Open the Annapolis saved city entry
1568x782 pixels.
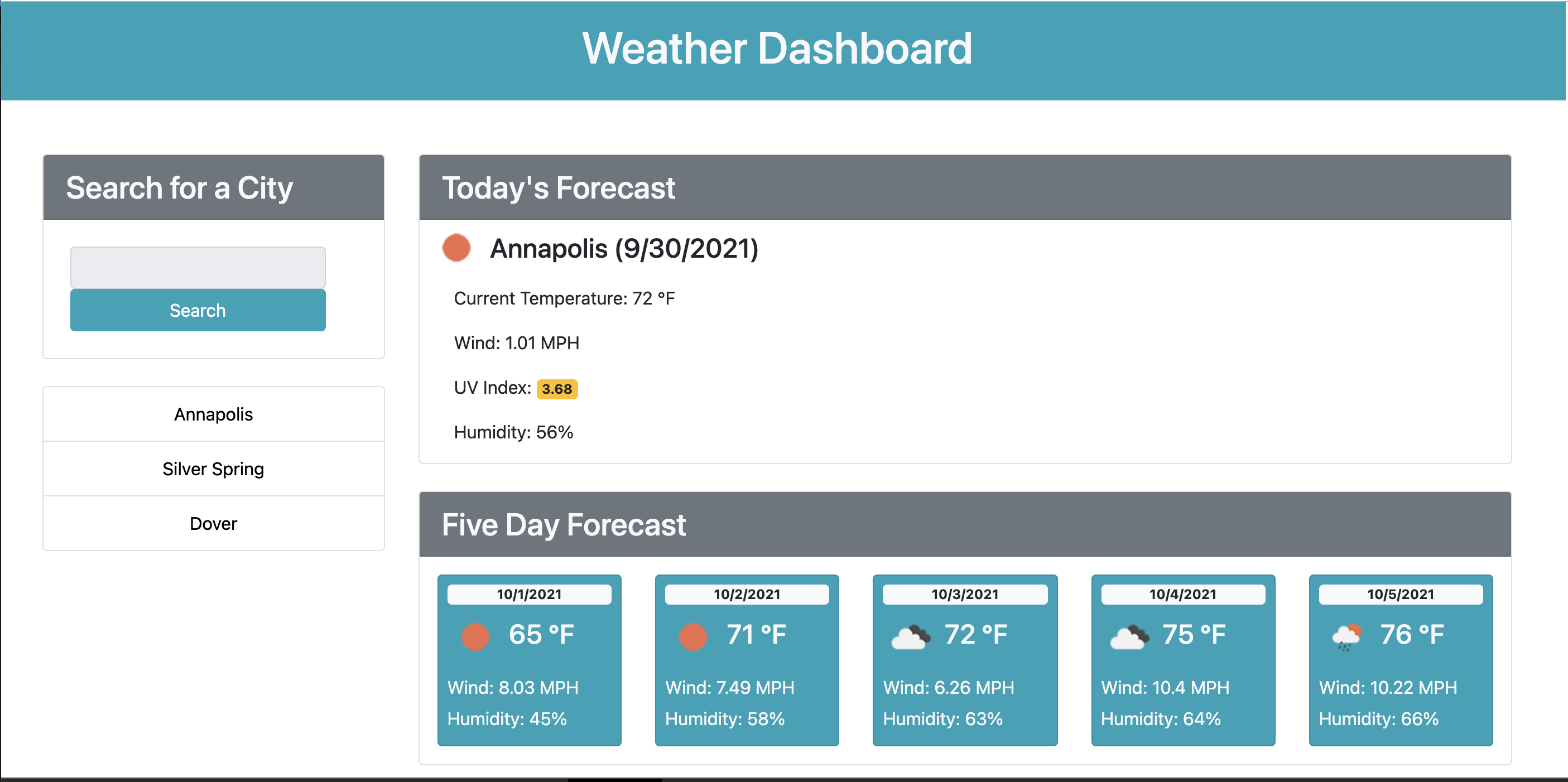pos(213,414)
